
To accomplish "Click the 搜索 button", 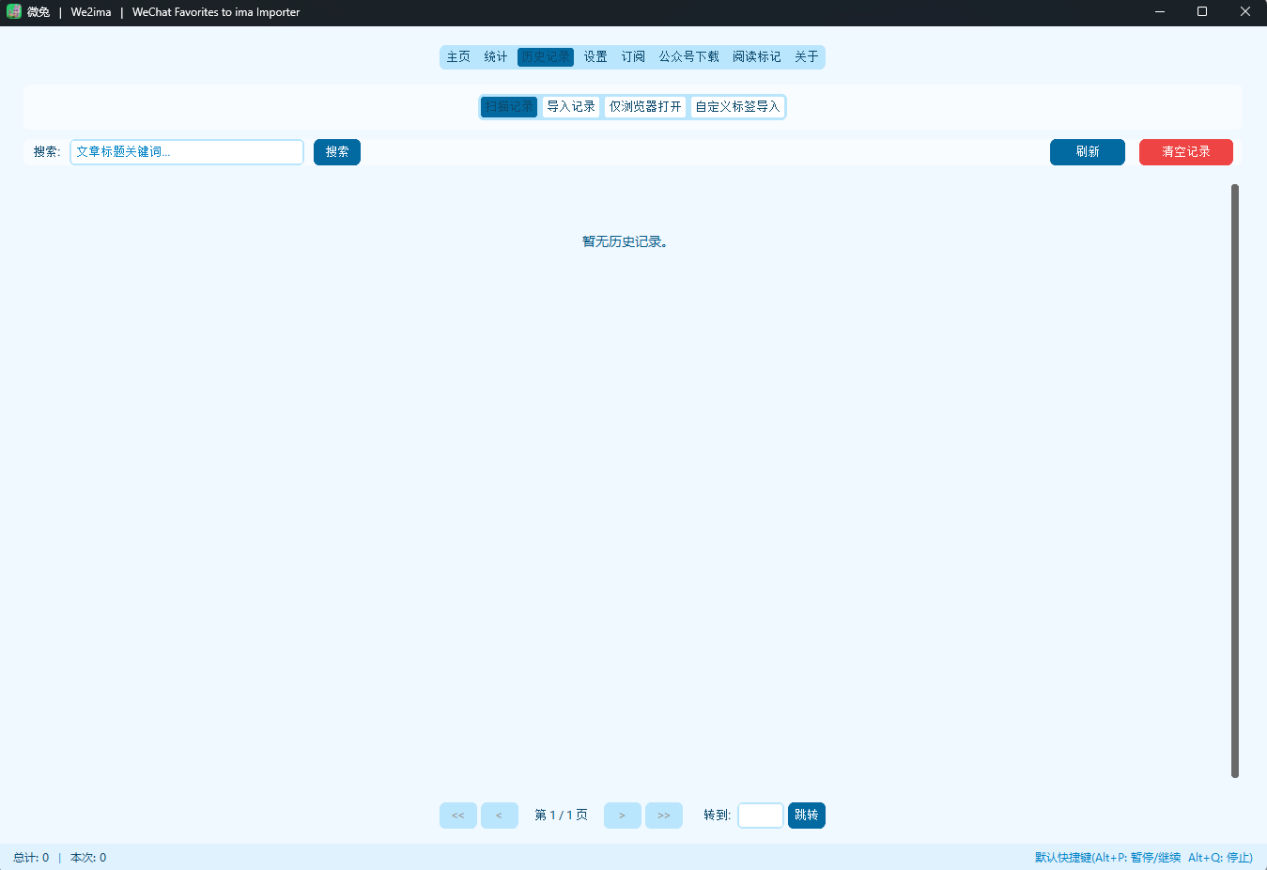I will click(337, 152).
